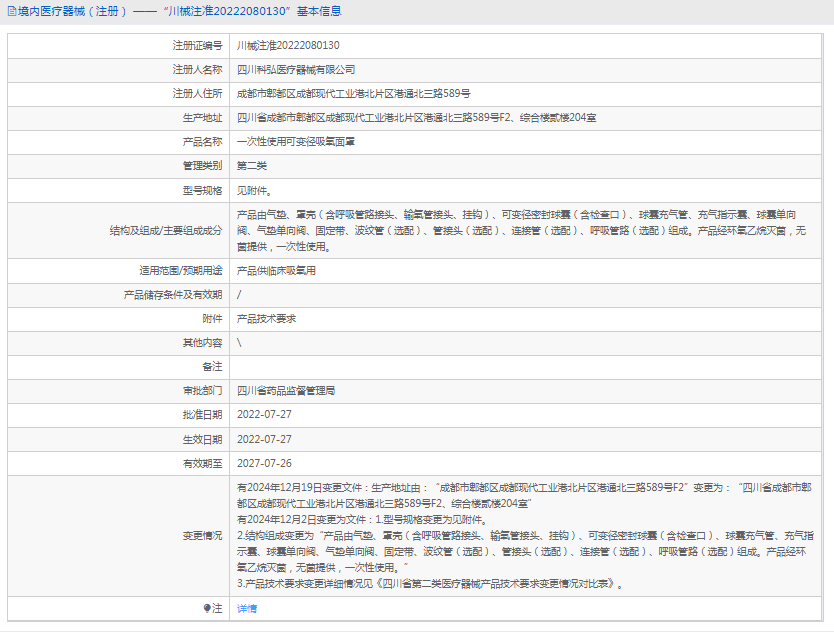This screenshot has width=834, height=632.
Task: Click the 注册人住所 address value
Action: [354, 94]
